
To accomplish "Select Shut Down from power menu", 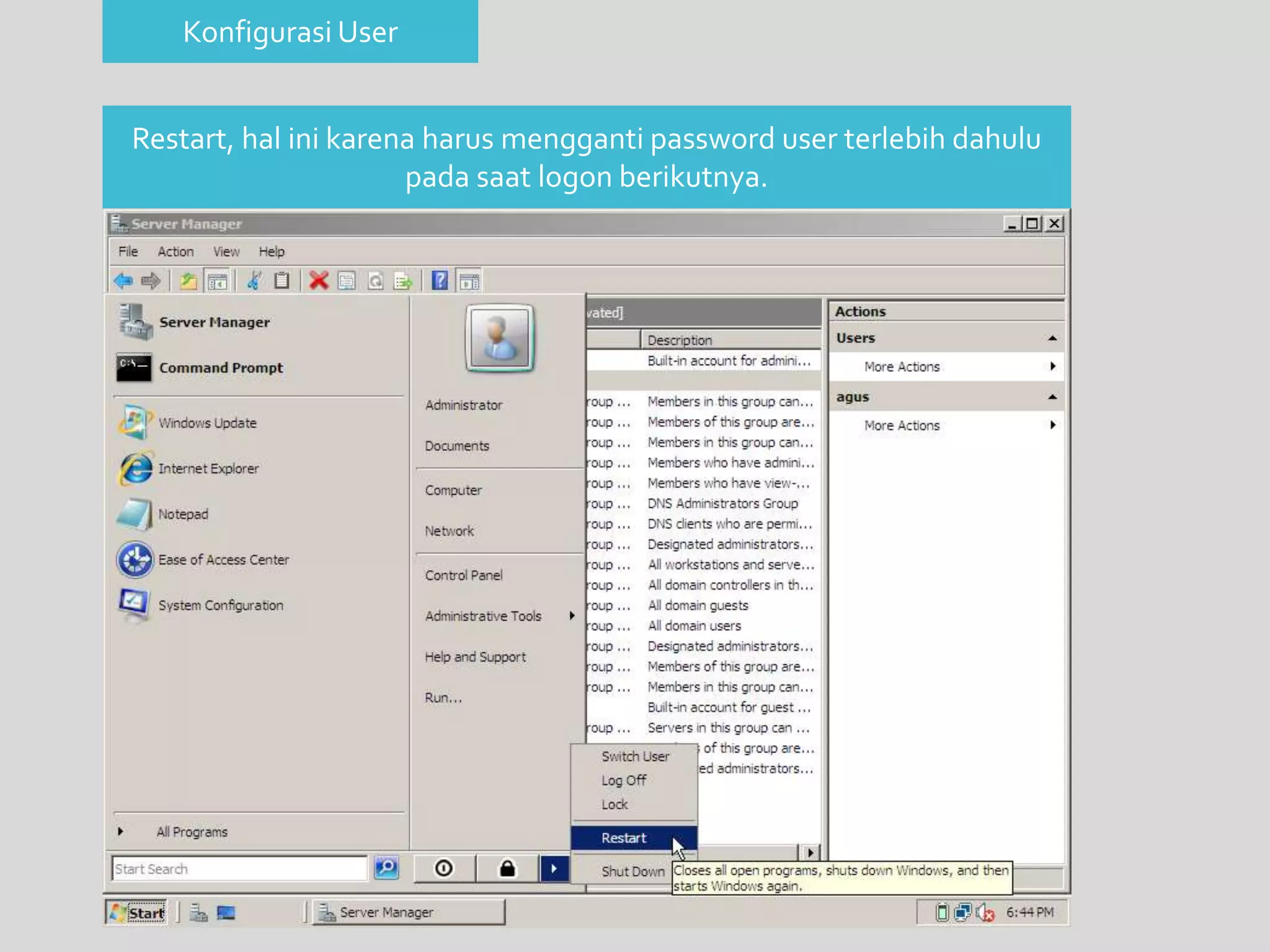I will point(633,871).
